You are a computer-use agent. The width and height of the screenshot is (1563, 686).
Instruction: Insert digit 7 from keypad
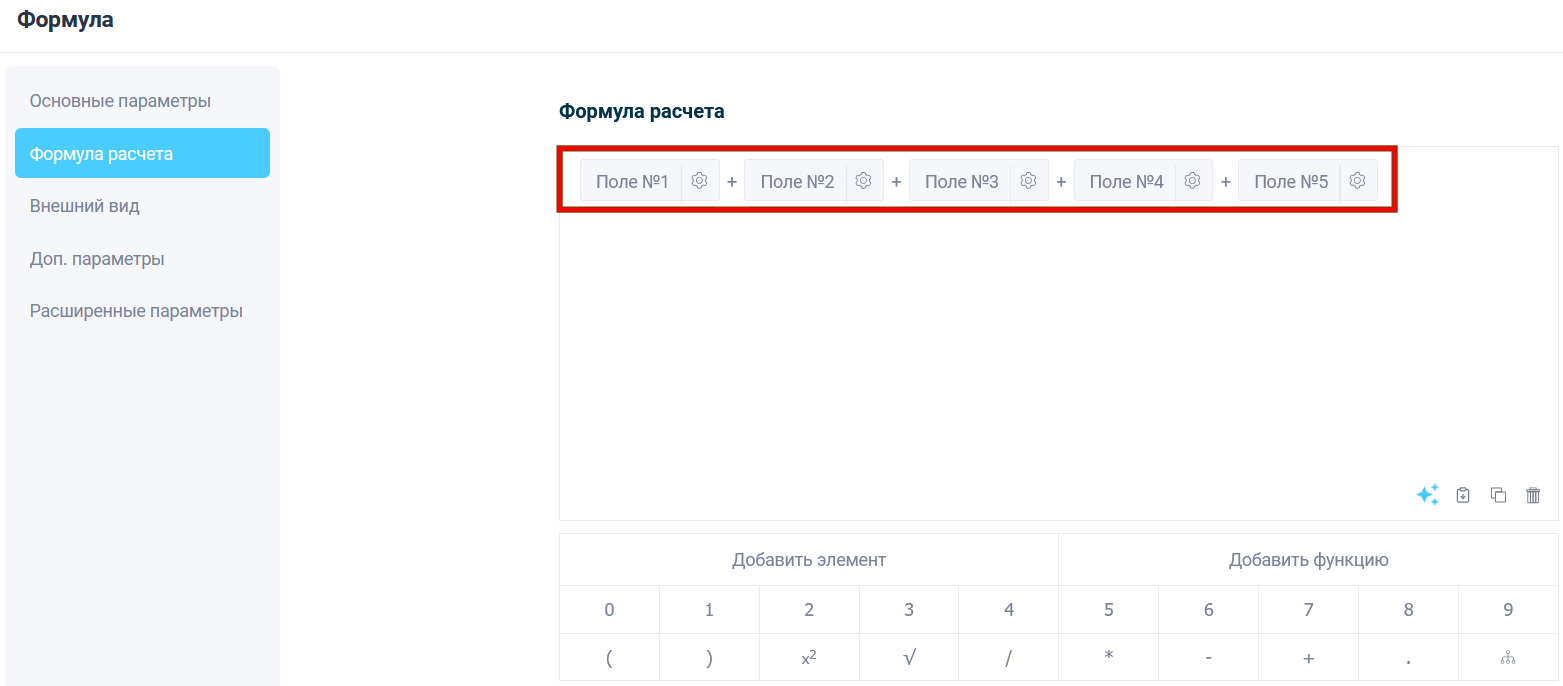pos(1308,610)
